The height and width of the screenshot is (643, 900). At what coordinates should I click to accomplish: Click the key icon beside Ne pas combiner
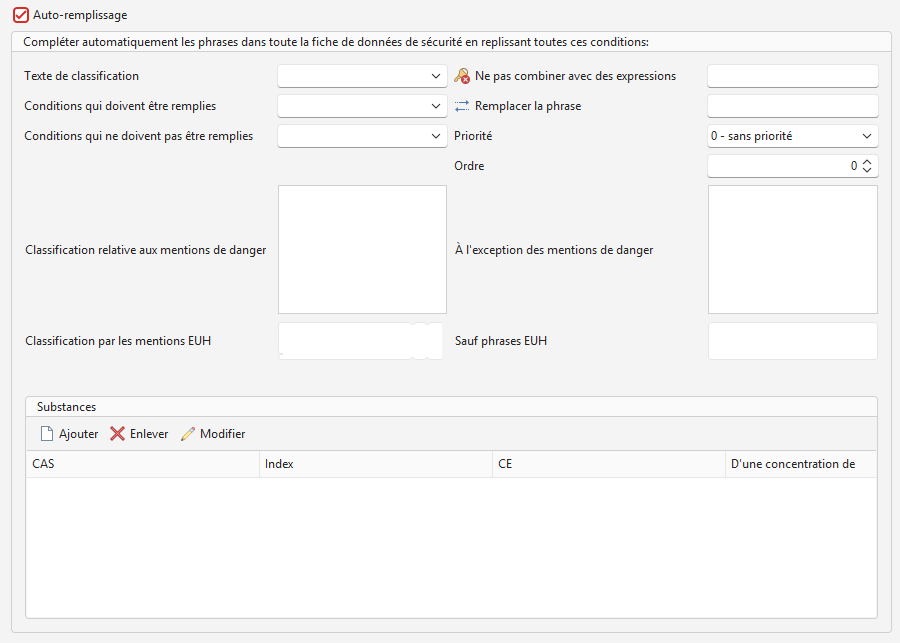[462, 76]
